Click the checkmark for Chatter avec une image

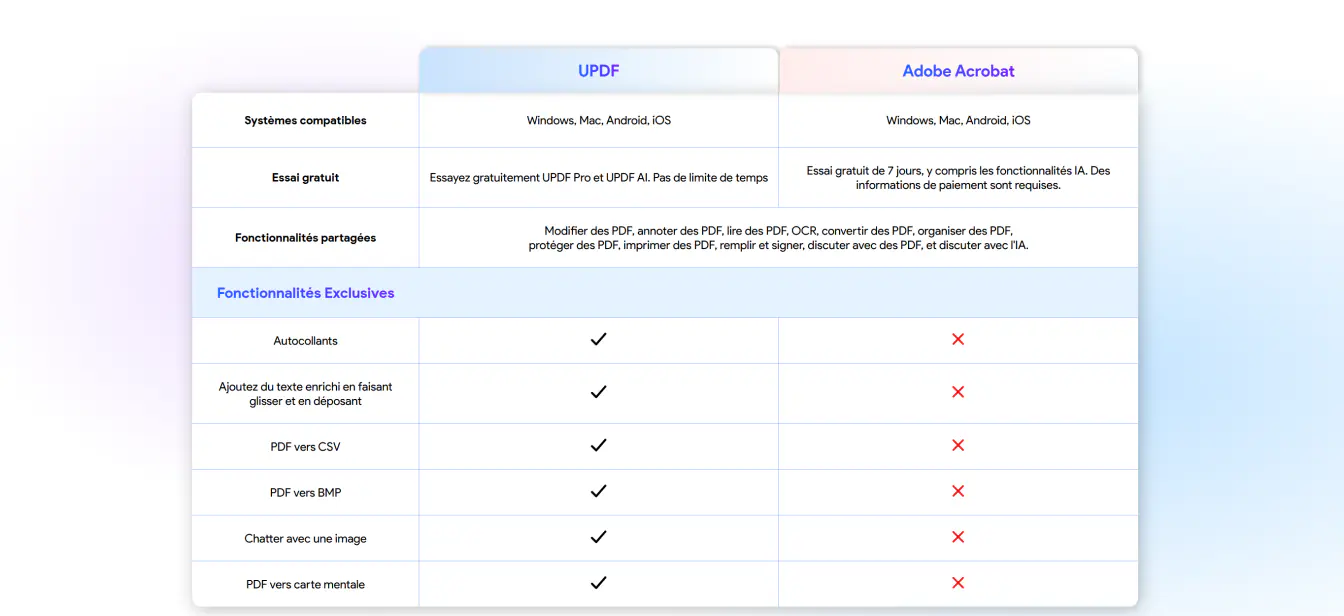click(598, 538)
